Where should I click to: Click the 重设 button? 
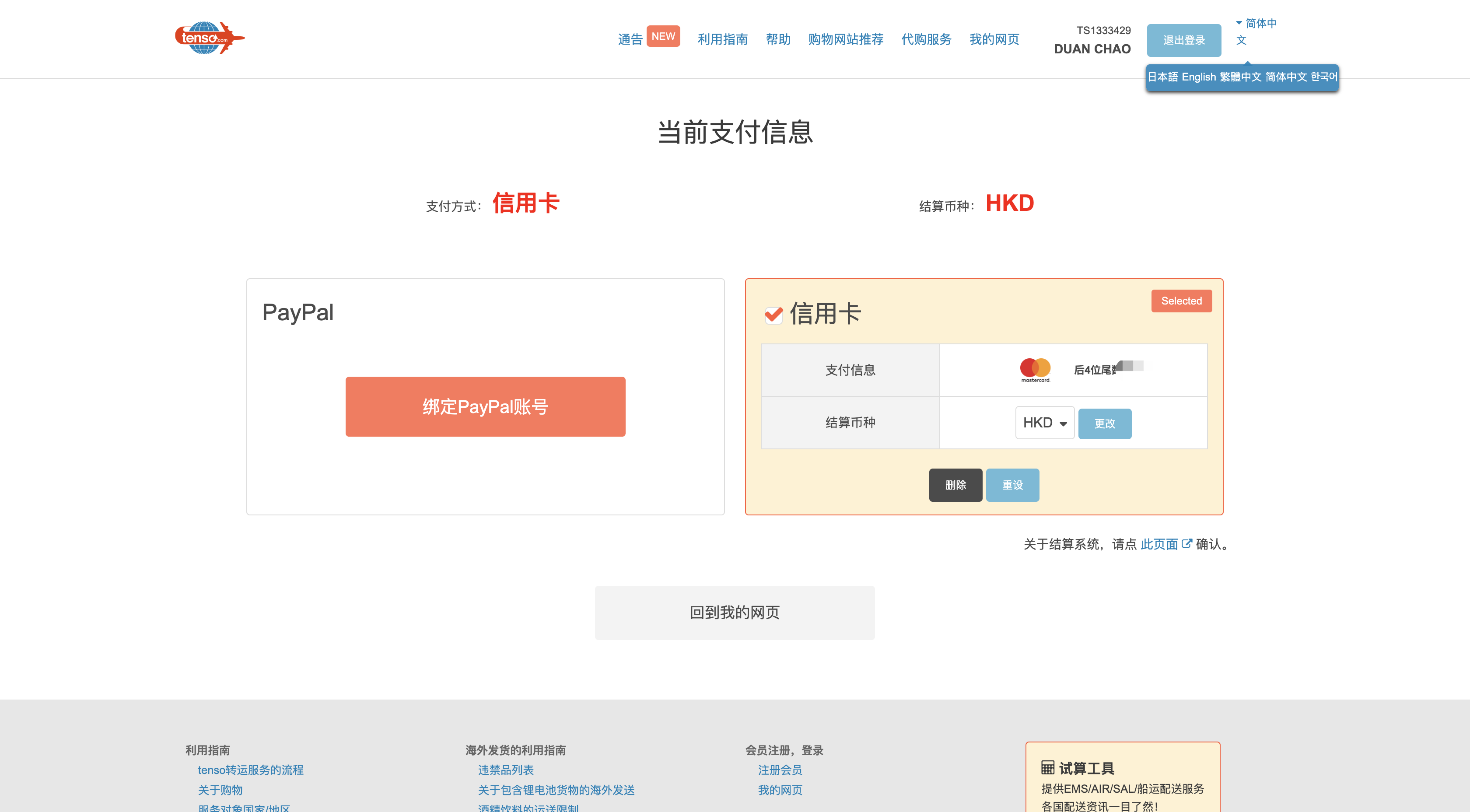(x=1012, y=485)
